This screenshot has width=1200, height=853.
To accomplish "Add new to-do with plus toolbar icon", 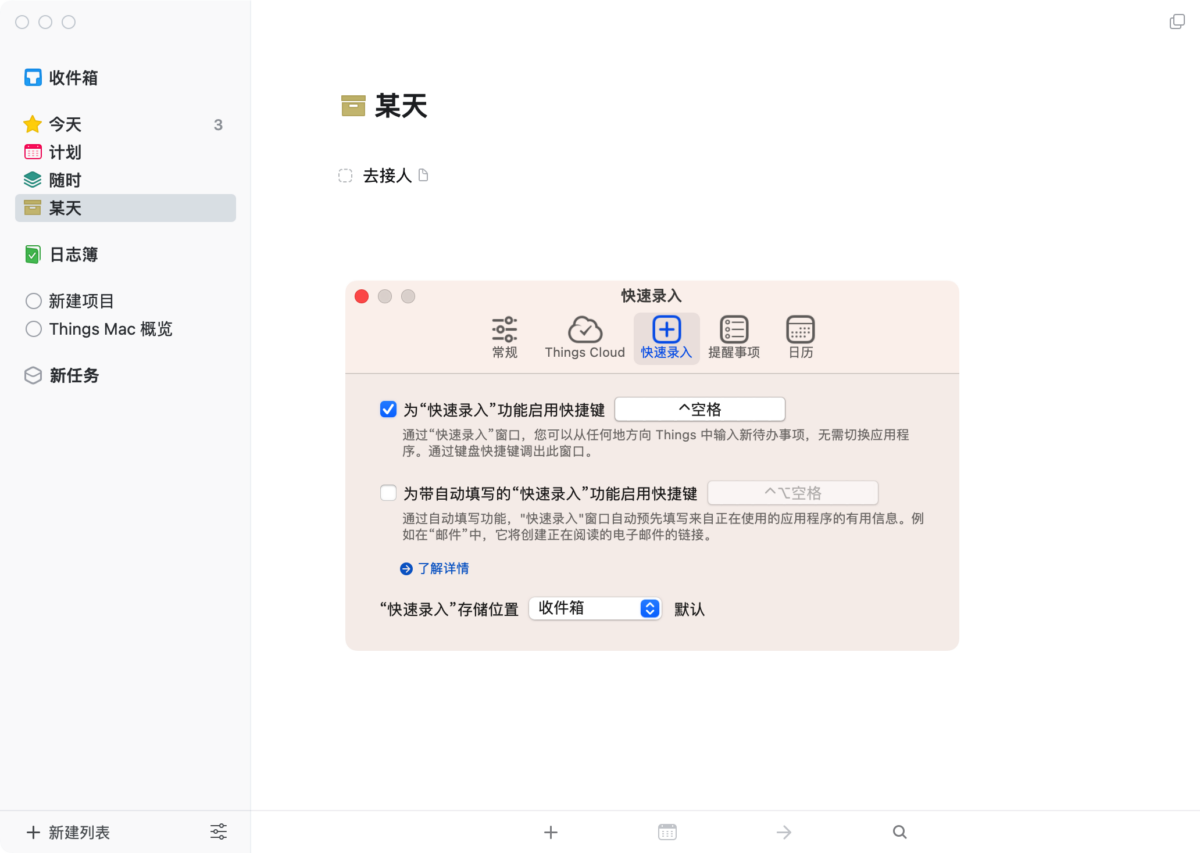I will pos(550,832).
